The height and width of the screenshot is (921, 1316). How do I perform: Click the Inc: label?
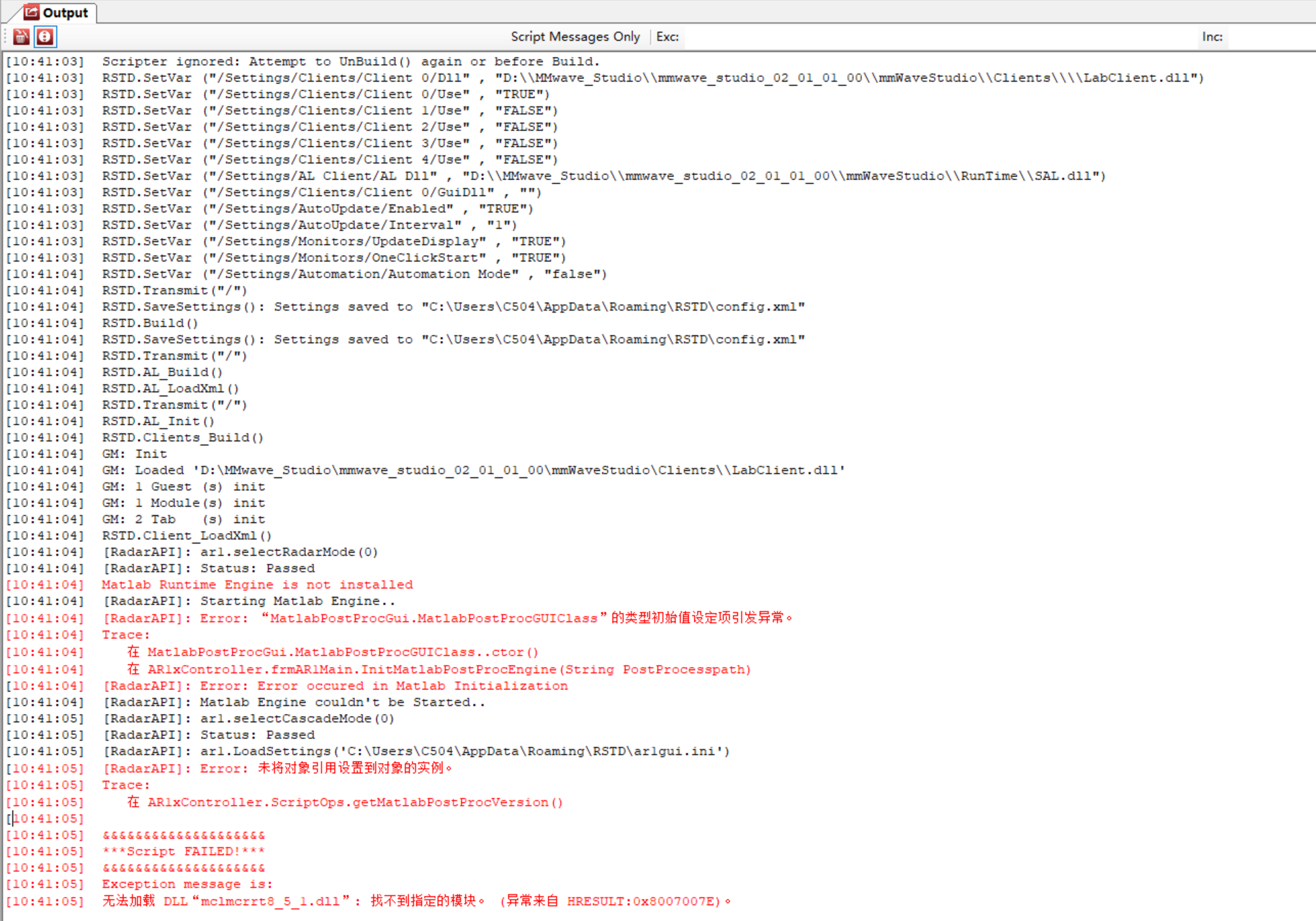tap(1212, 37)
